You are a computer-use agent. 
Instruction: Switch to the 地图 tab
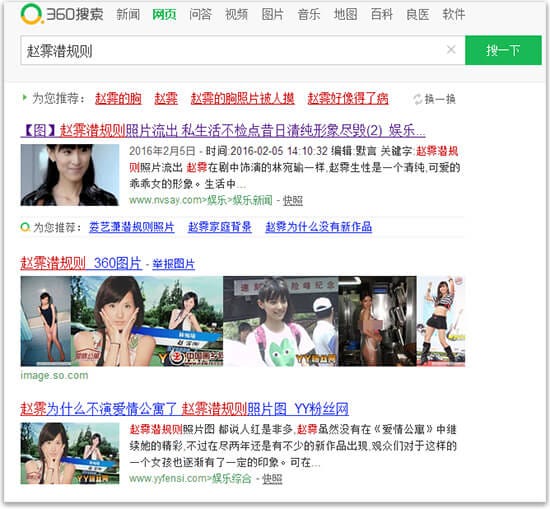346,14
